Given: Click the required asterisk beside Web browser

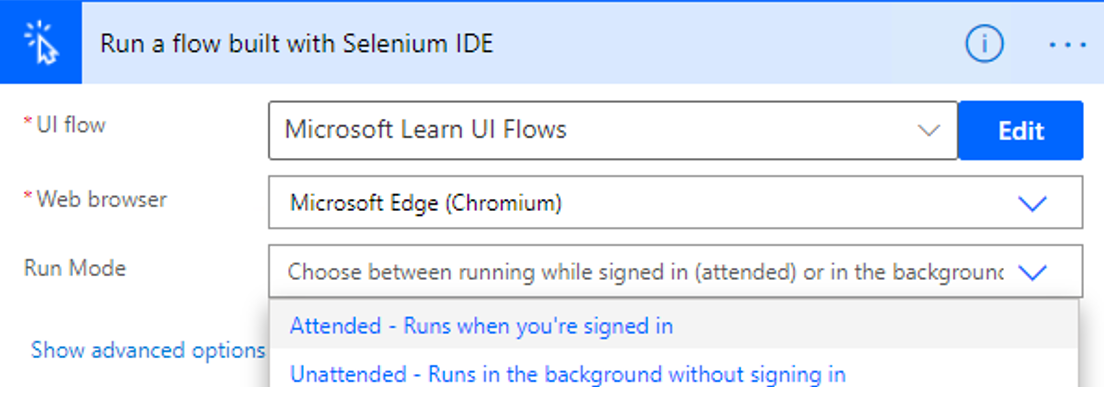Looking at the screenshot, I should point(28,196).
